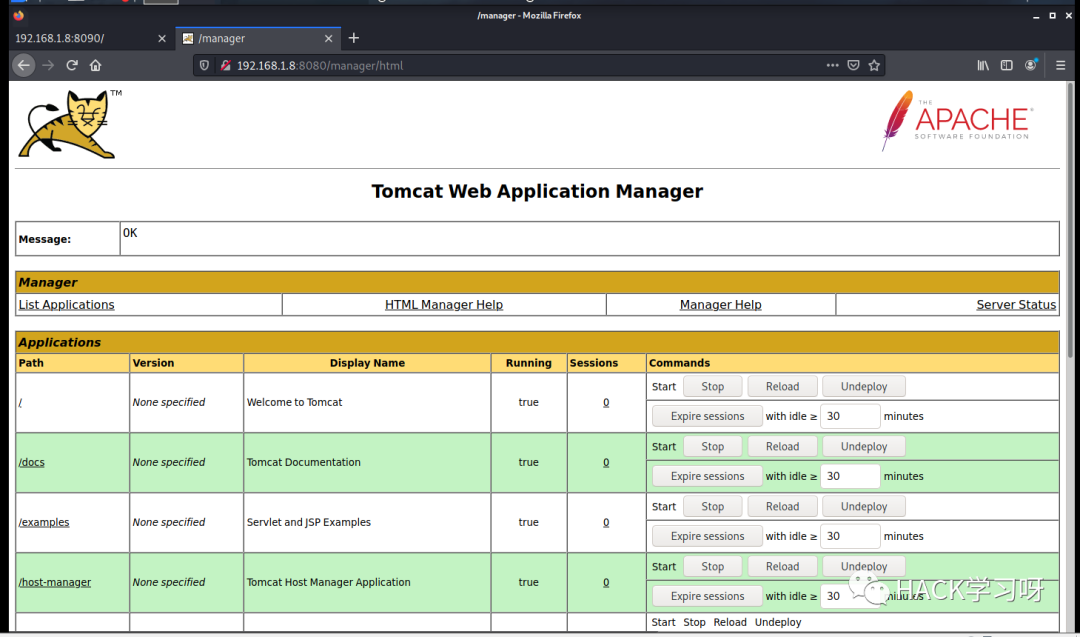Follow the /host-manager path link
The image size is (1080, 637).
(x=54, y=582)
